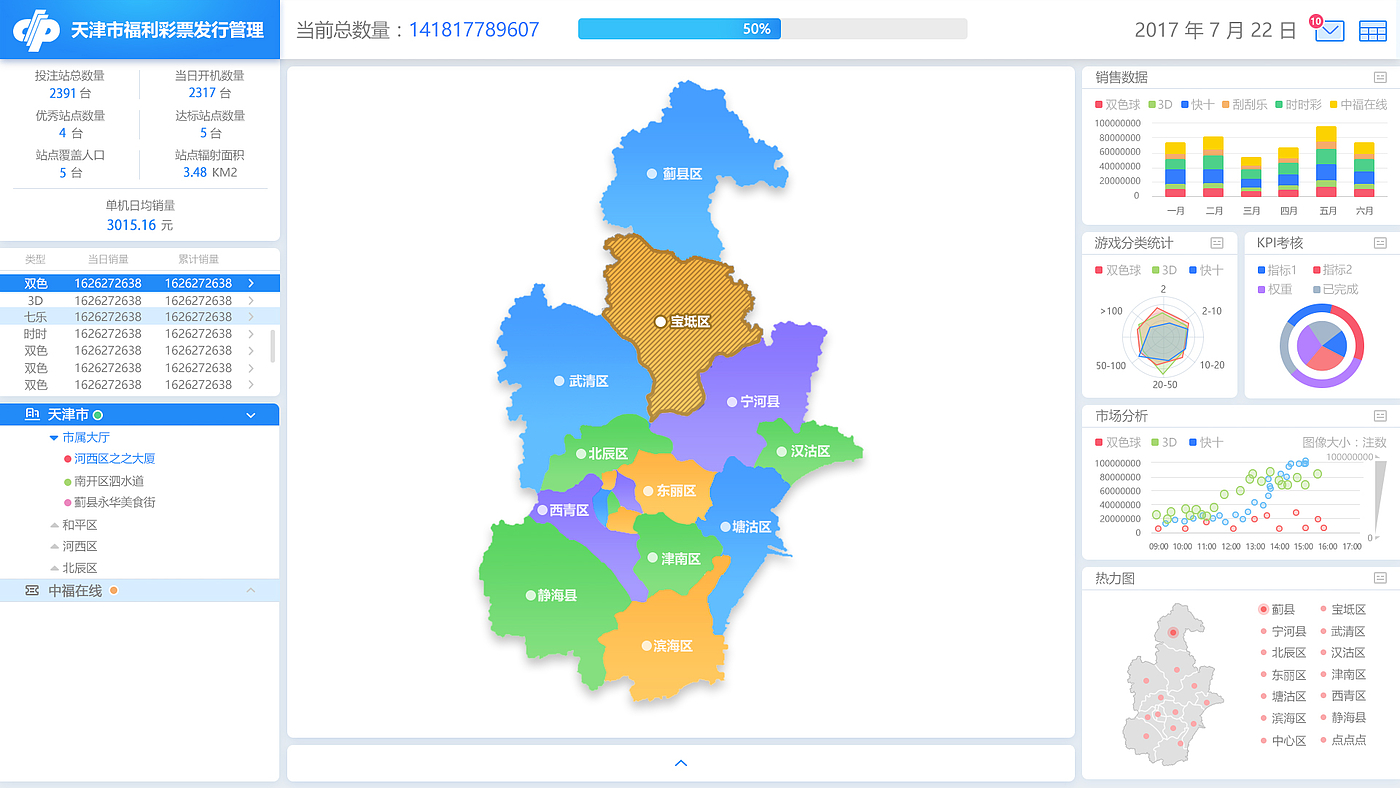This screenshot has width=1400, height=788.
Task: Click the KPI考核 donut chart
Action: tap(1321, 345)
